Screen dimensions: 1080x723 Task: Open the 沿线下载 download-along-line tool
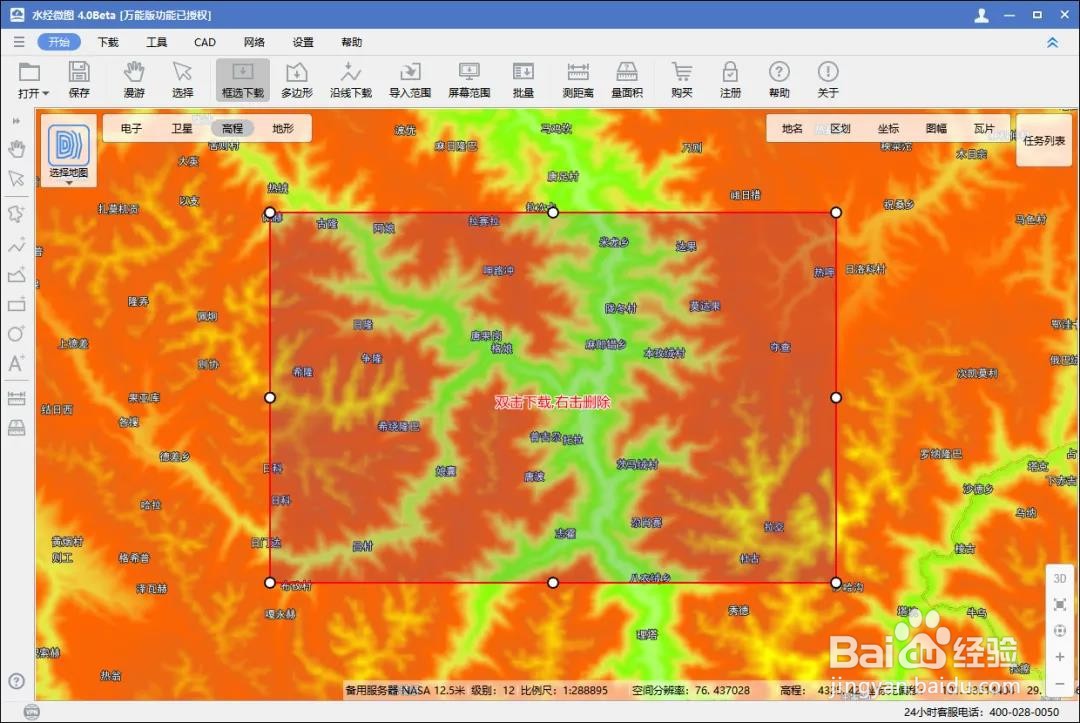coord(351,79)
